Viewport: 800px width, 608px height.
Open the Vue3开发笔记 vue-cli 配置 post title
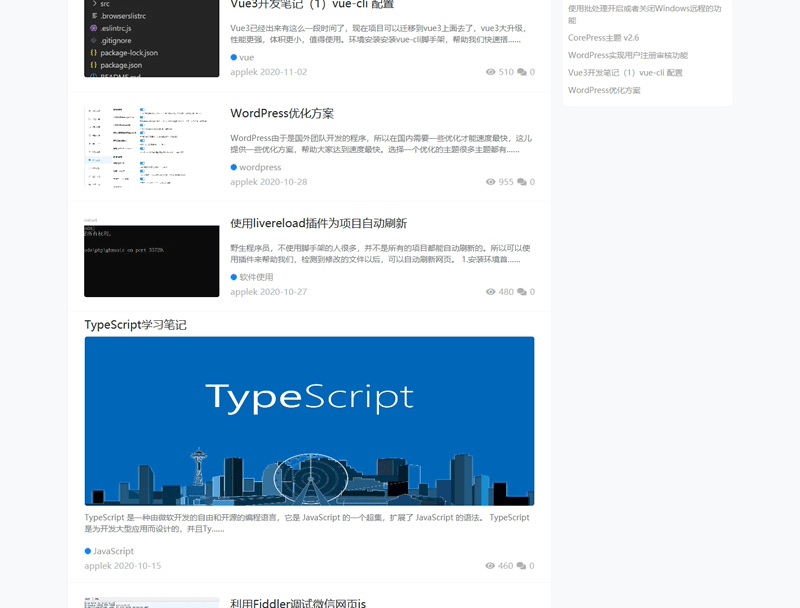[312, 5]
